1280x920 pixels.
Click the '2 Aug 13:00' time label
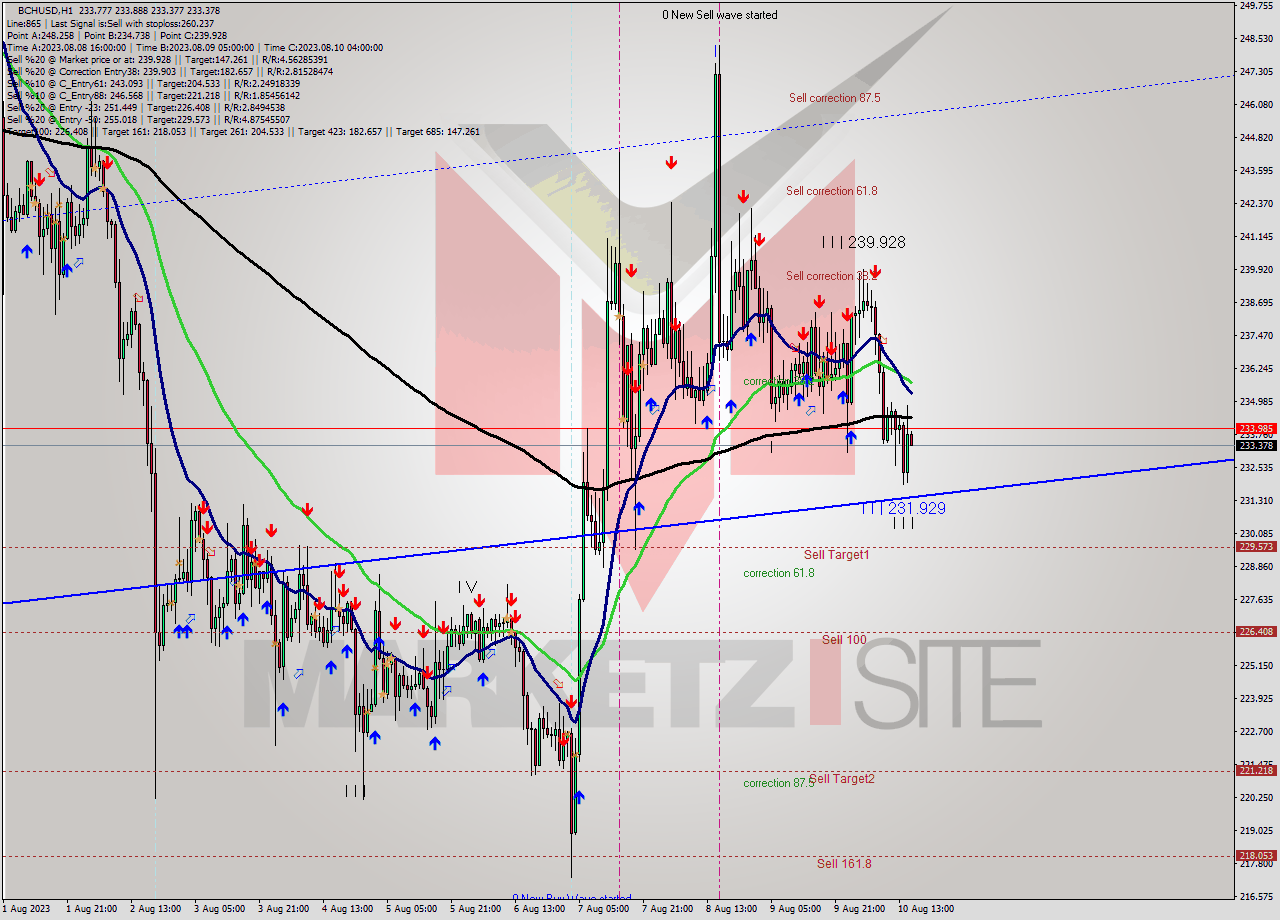tap(155, 909)
